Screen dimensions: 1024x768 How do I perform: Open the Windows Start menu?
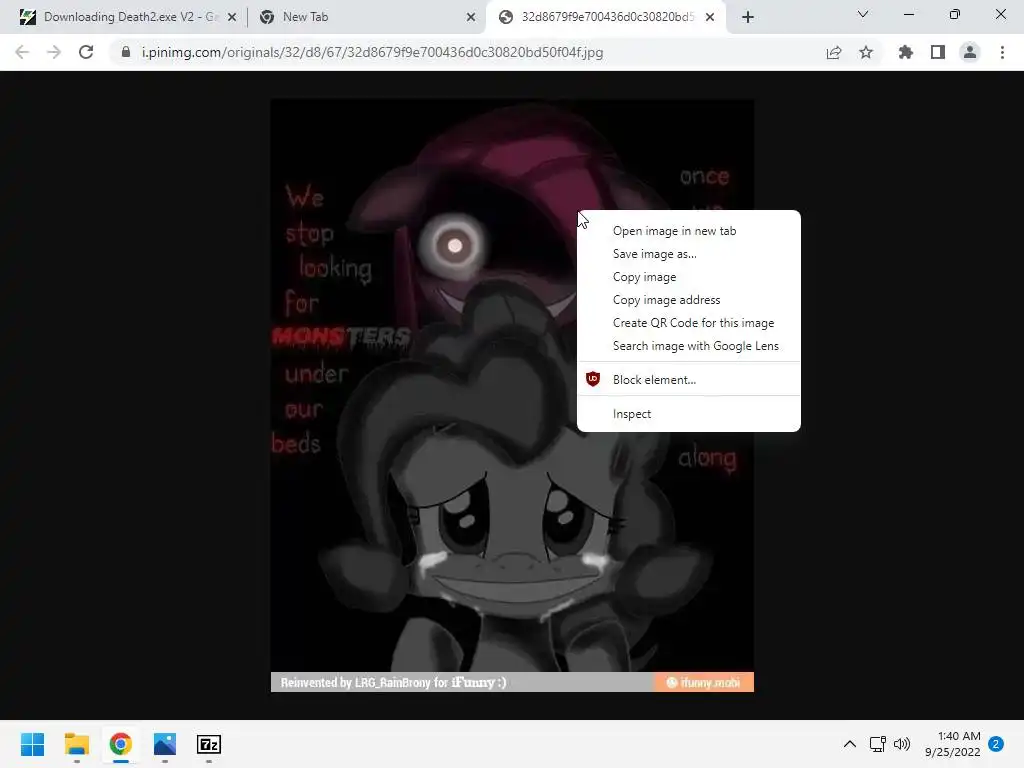coord(32,744)
